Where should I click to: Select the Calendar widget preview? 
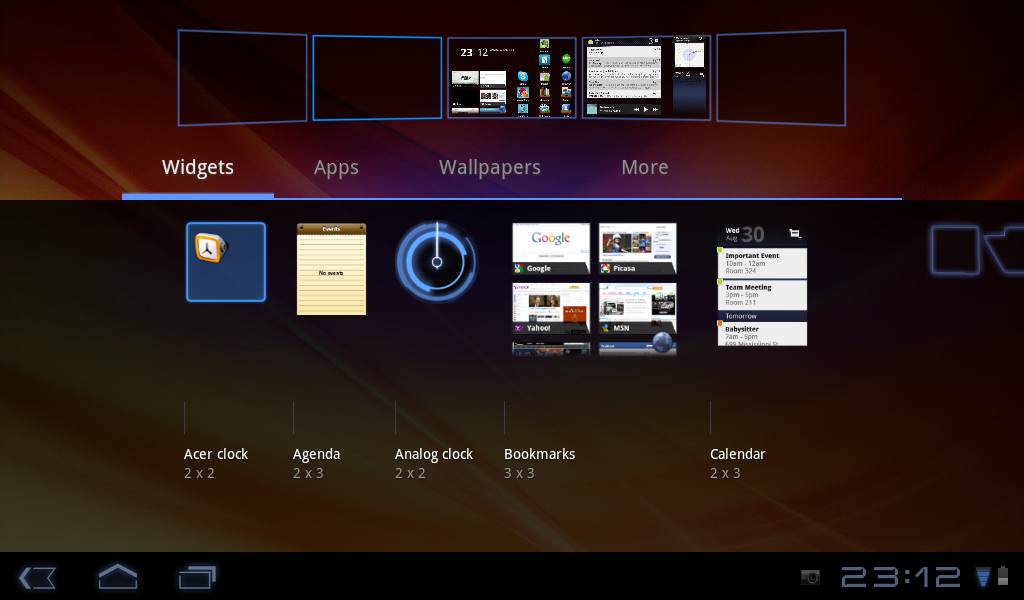click(762, 285)
